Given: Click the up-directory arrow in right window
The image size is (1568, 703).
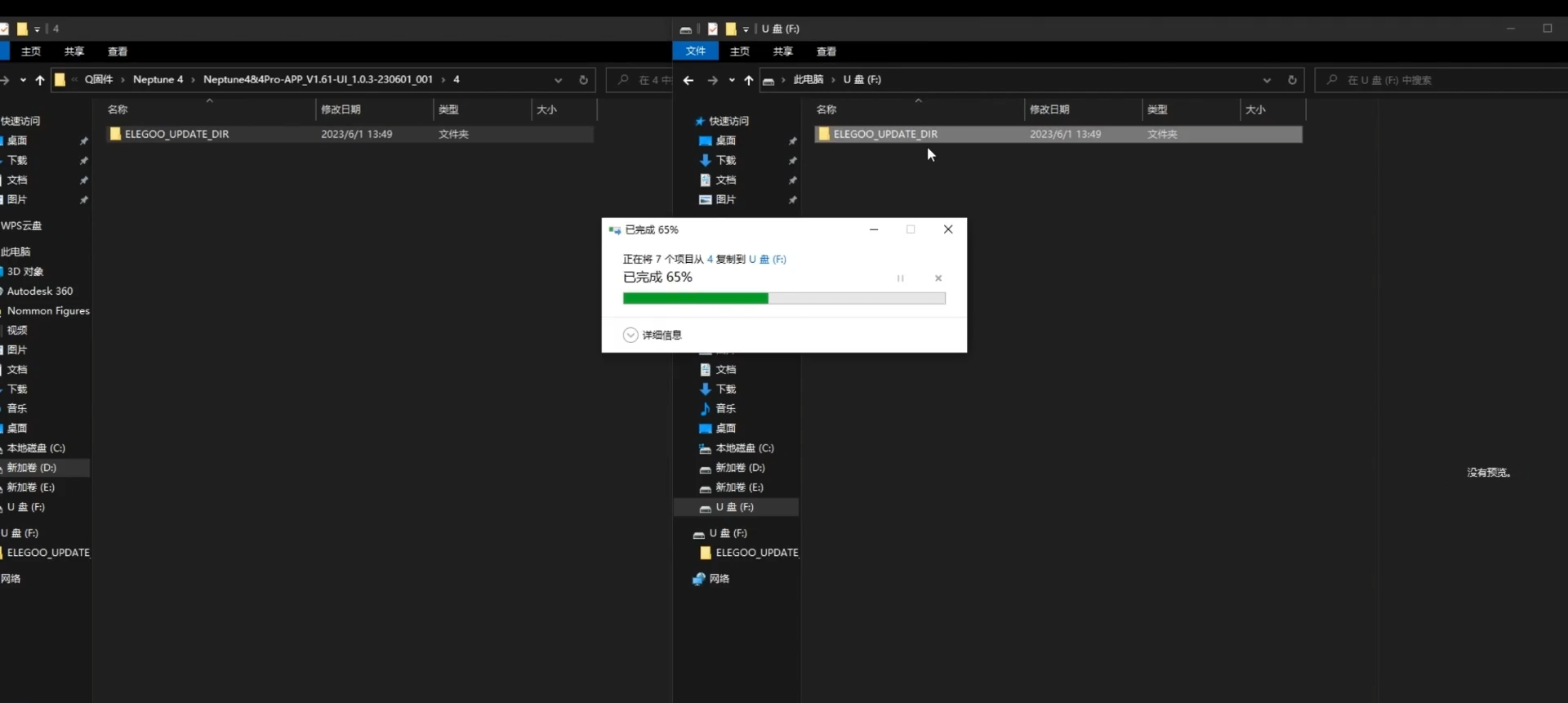Looking at the screenshot, I should (x=748, y=80).
